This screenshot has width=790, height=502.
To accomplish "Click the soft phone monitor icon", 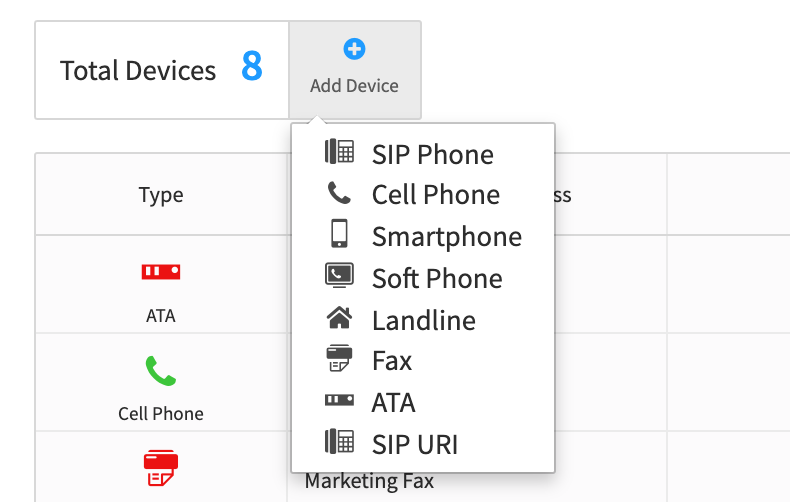I will [x=339, y=275].
